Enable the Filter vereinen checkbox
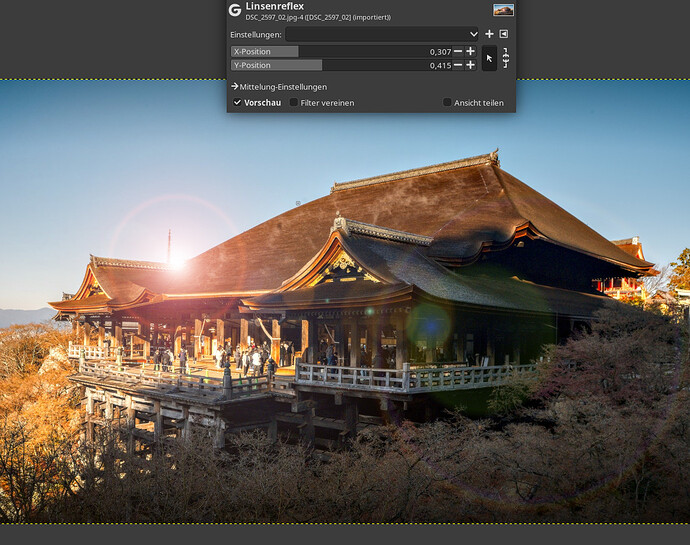The height and width of the screenshot is (545, 690). [x=294, y=102]
